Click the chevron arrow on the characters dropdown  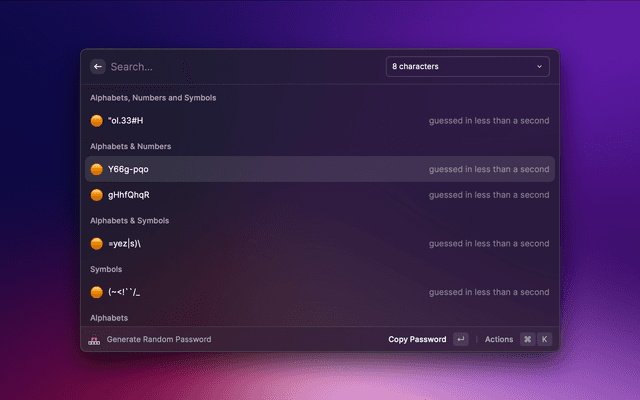pos(540,67)
